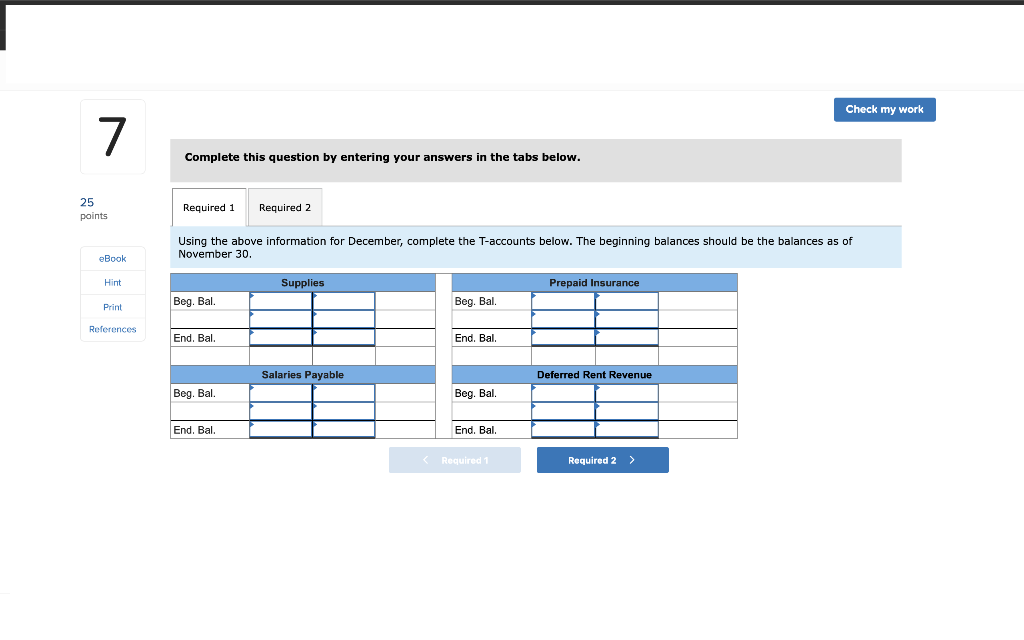Click the Check my work button
The width and height of the screenshot is (1024, 640).
point(884,110)
